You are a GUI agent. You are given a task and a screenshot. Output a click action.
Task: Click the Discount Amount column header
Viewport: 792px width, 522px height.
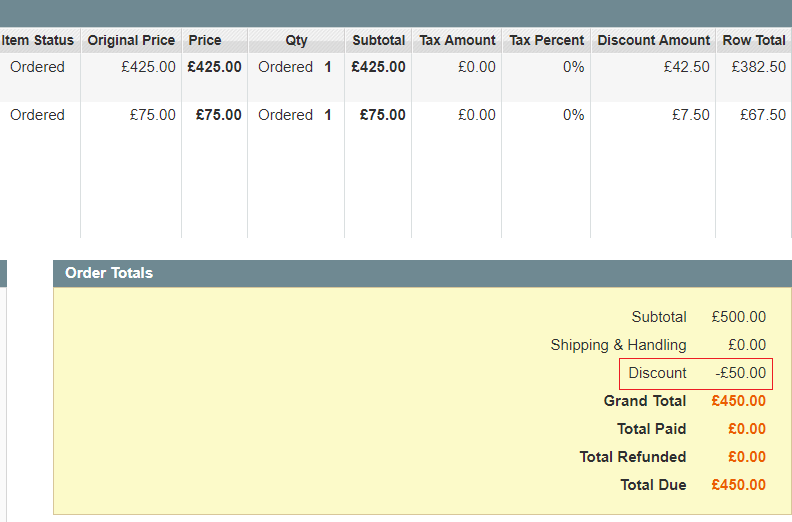click(653, 41)
